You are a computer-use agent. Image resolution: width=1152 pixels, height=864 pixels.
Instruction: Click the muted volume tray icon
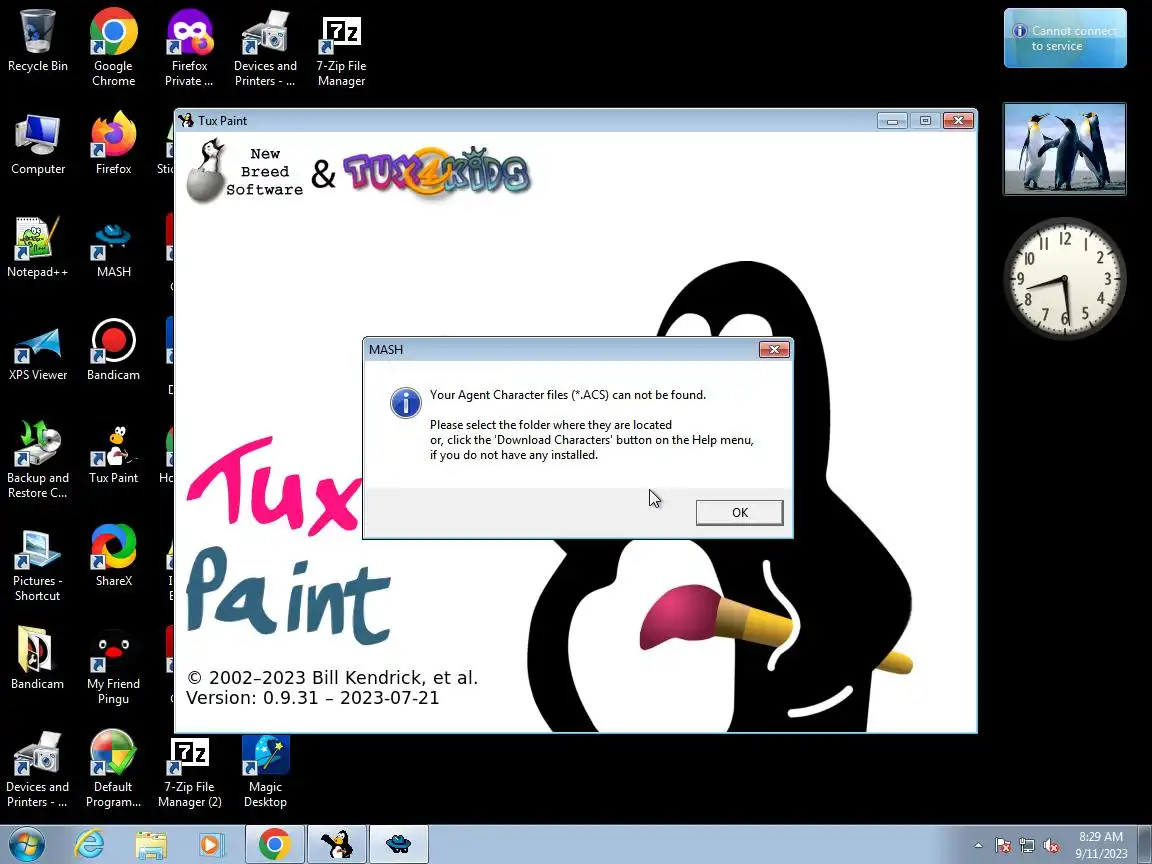coord(1051,846)
